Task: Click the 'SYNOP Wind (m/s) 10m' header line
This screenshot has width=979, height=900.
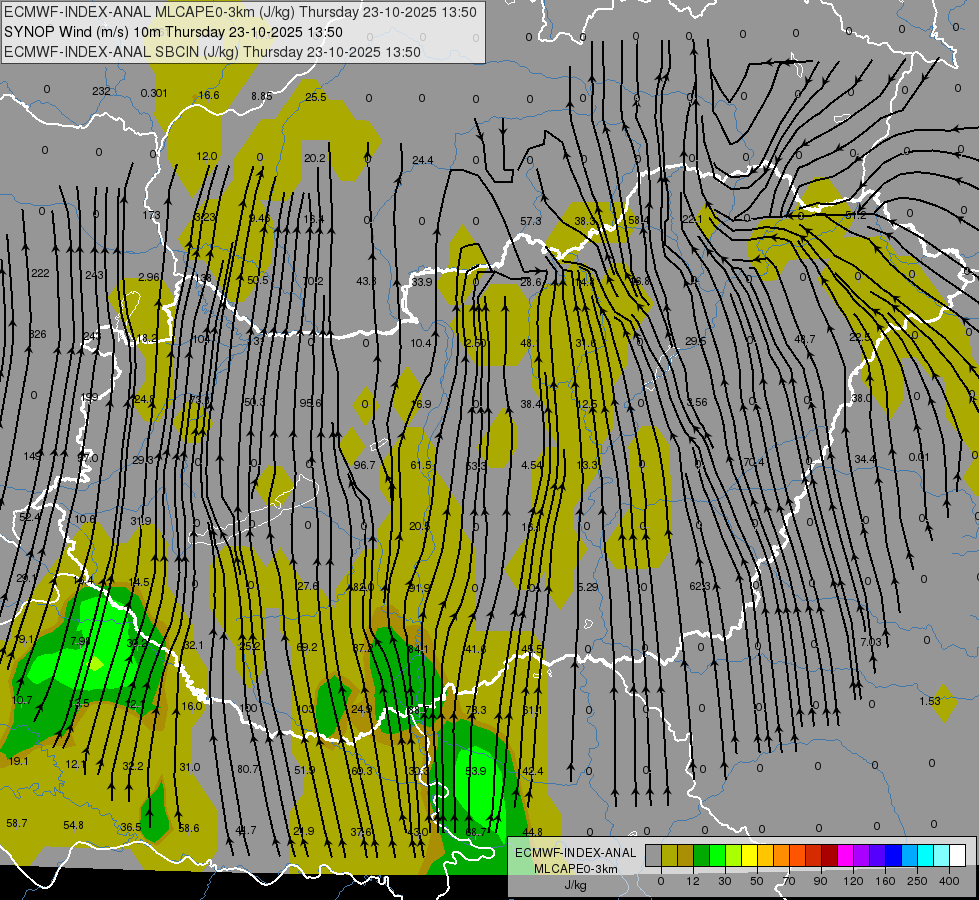Action: [174, 32]
